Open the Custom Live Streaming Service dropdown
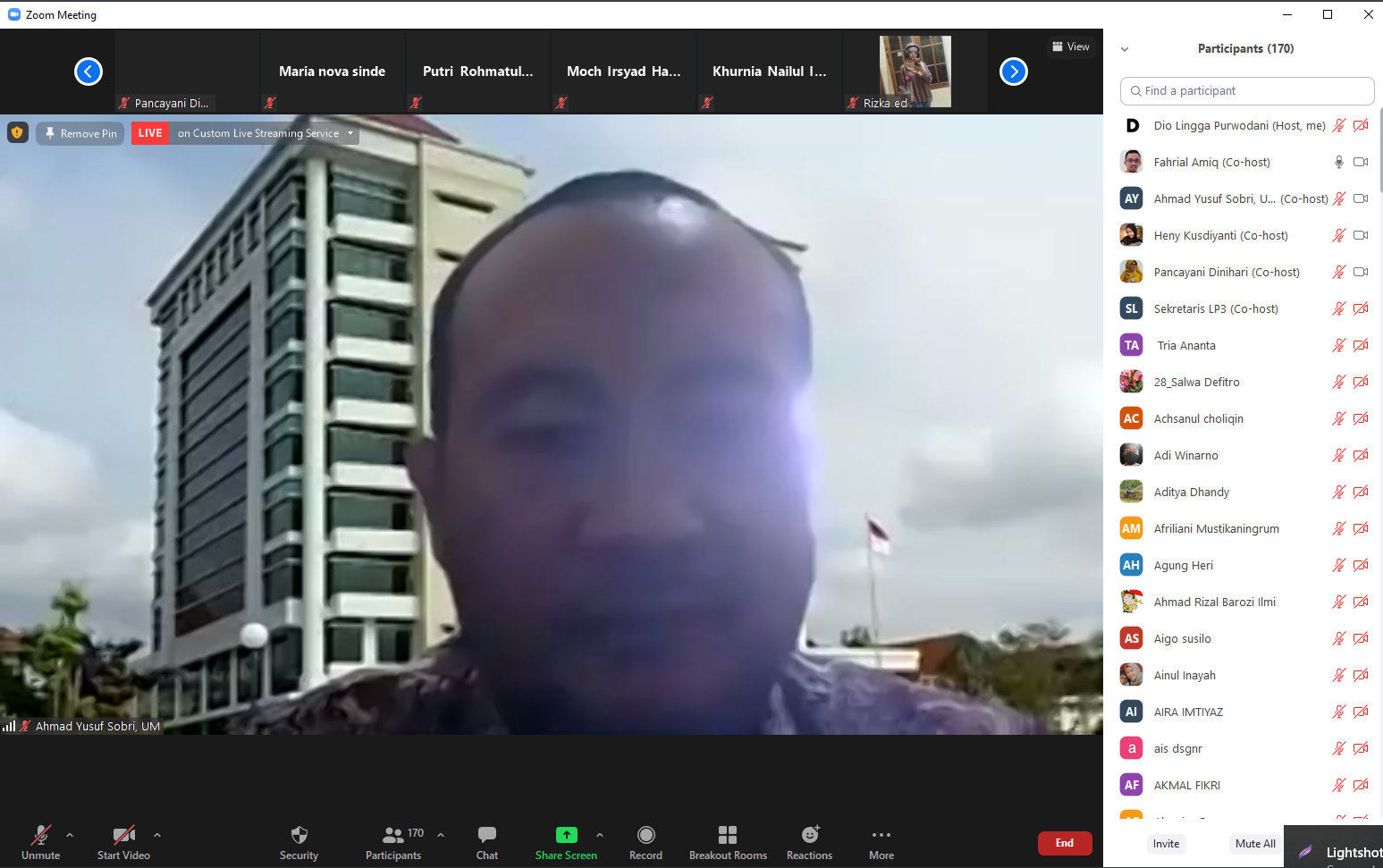Screen dimensions: 1383x868 266,133
